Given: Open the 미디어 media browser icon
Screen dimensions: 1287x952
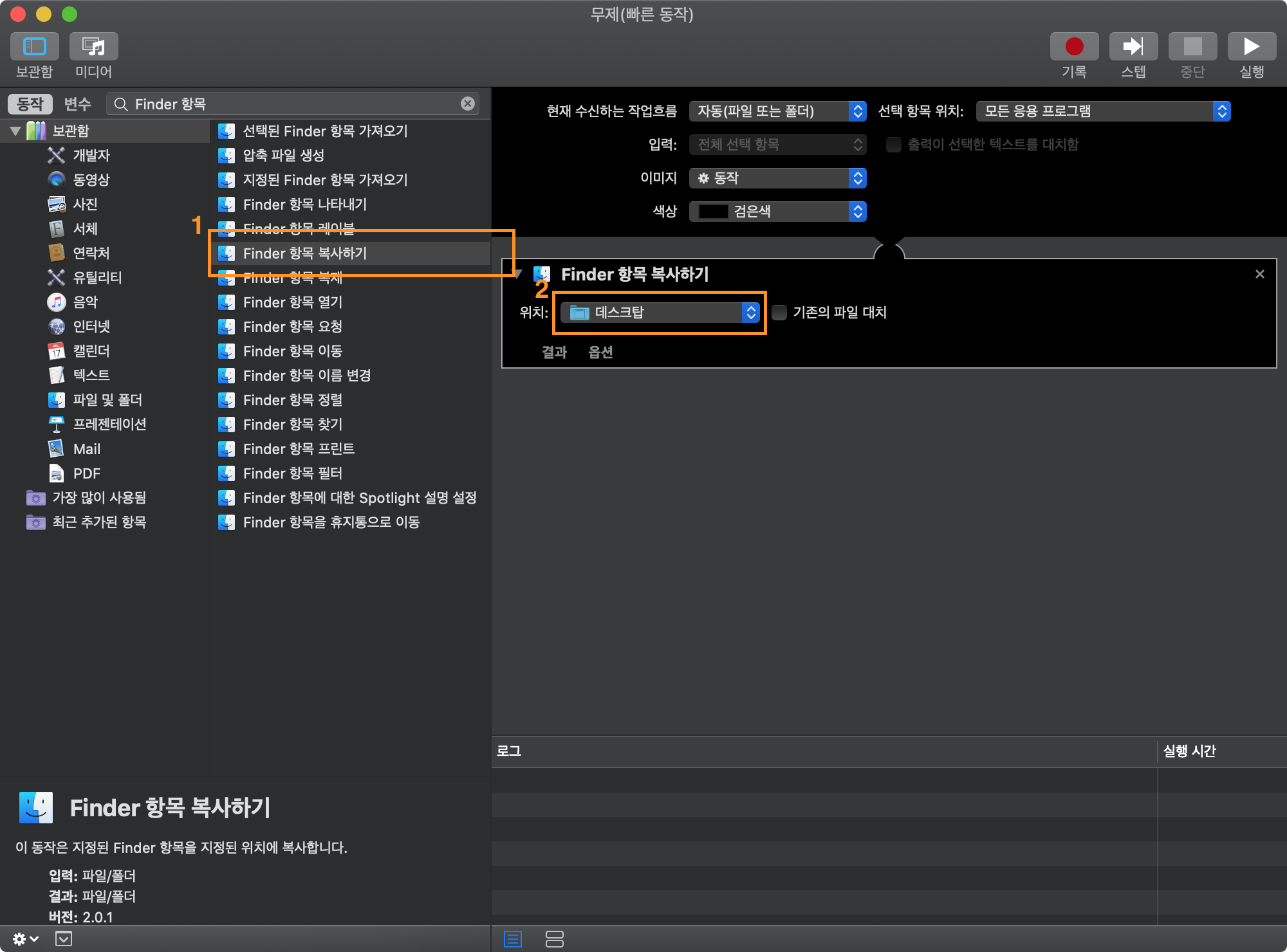Looking at the screenshot, I should [94, 46].
